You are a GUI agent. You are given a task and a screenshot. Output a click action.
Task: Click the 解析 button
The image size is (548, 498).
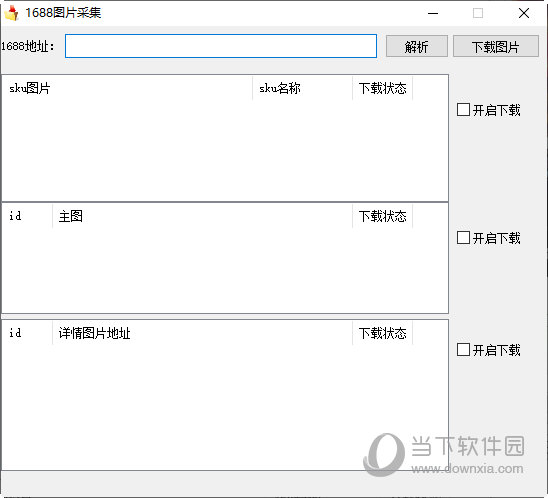(417, 46)
